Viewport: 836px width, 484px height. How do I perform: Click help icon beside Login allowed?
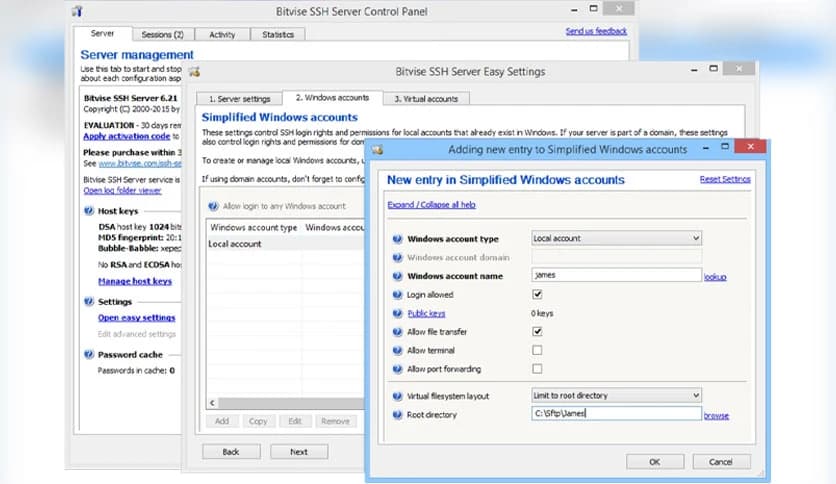point(397,295)
